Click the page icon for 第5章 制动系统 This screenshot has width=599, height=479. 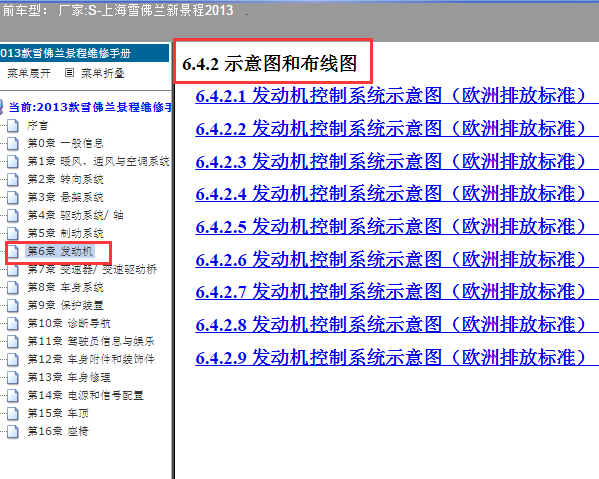13,233
